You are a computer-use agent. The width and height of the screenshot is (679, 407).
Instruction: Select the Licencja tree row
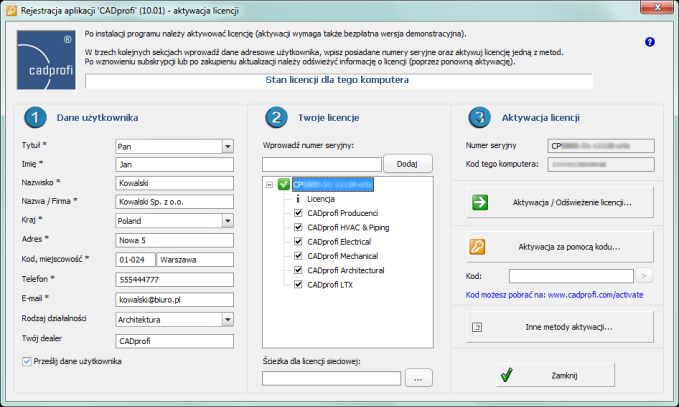321,199
